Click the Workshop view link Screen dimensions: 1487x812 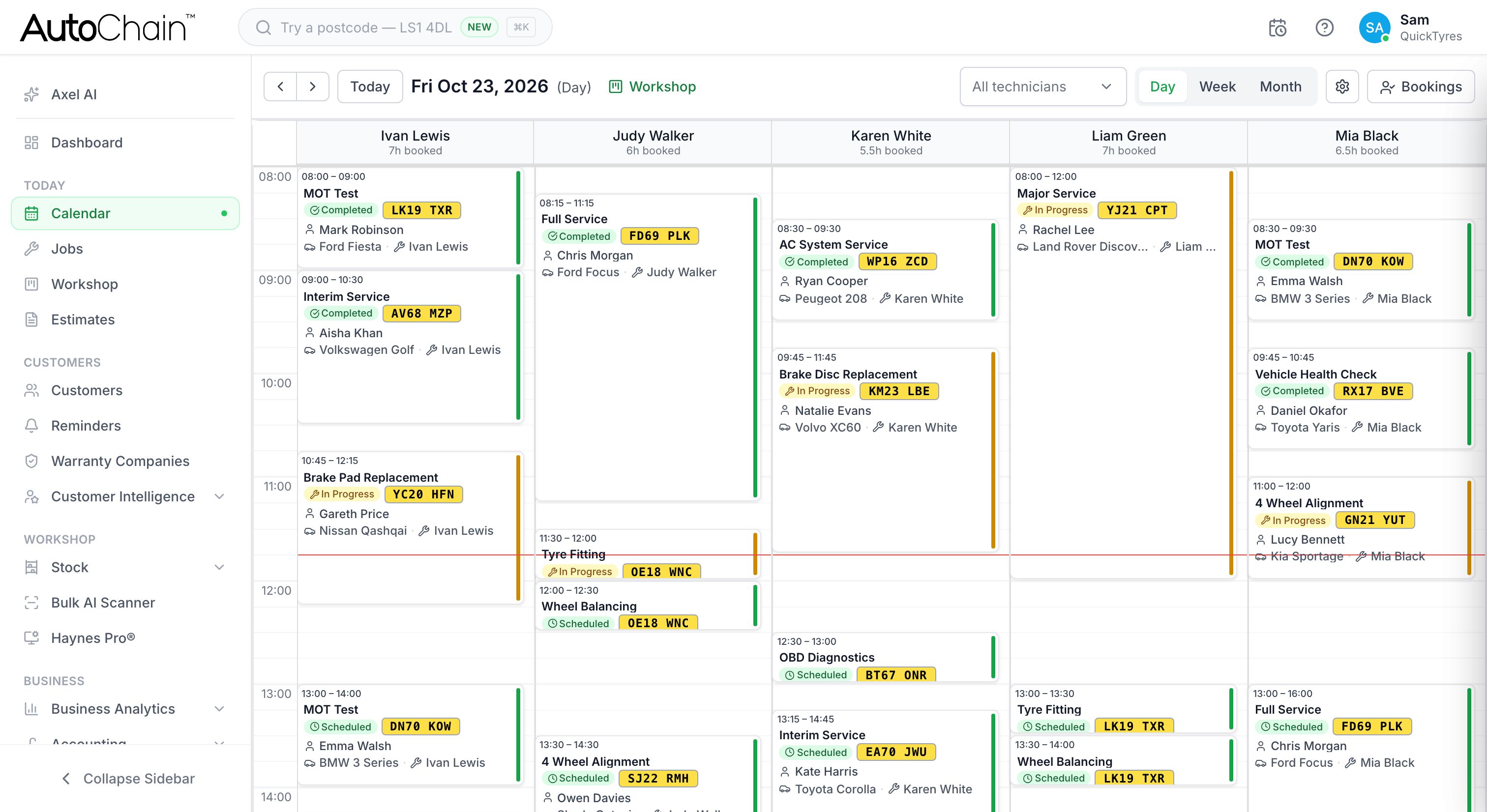click(x=653, y=87)
